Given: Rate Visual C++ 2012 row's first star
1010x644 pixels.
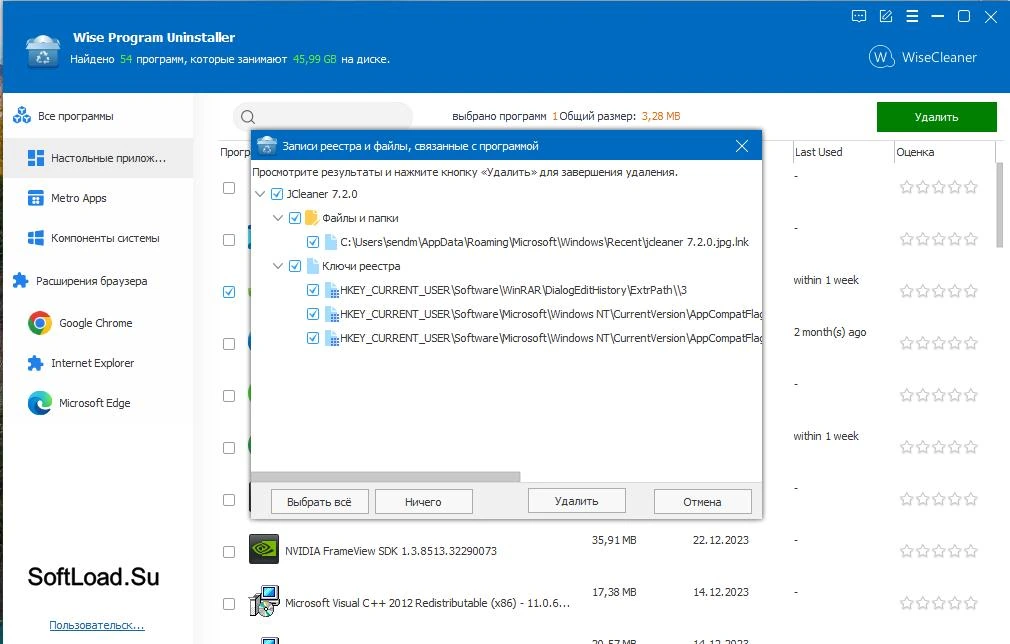Looking at the screenshot, I should (906, 603).
